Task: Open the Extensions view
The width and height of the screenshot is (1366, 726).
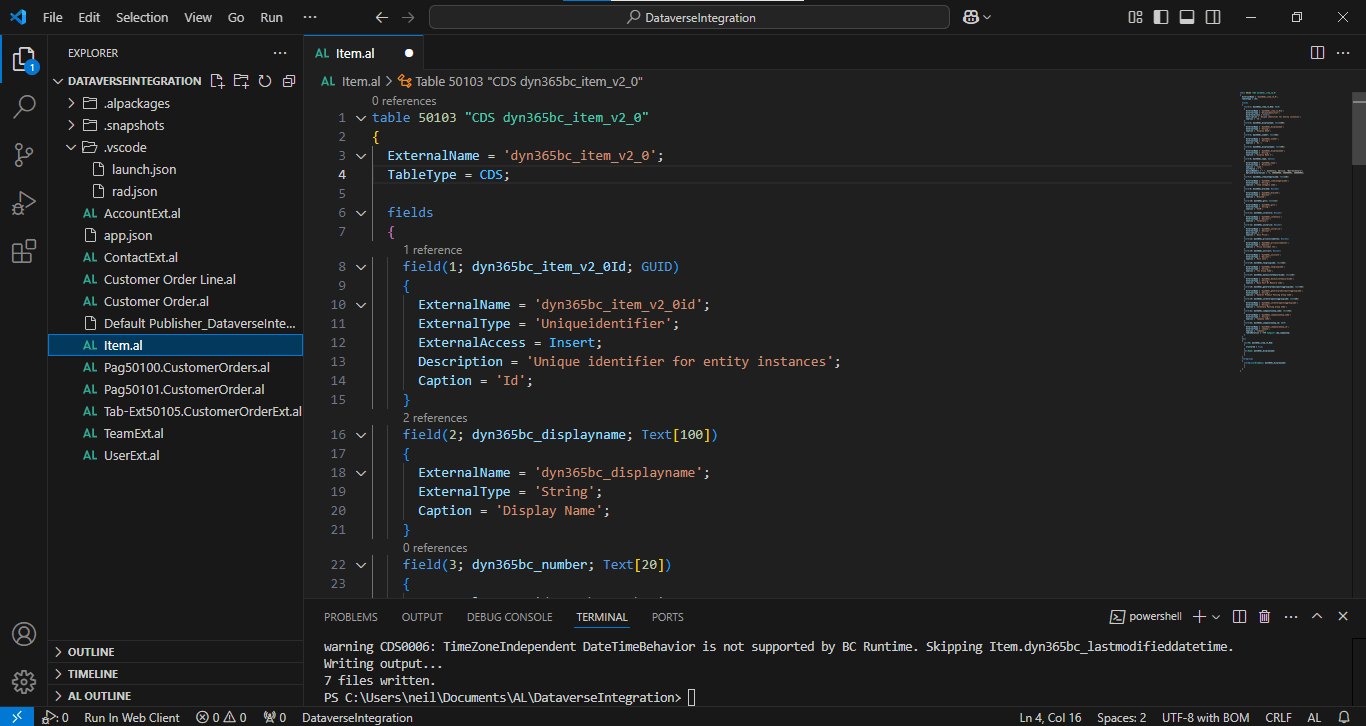Action: [x=24, y=252]
